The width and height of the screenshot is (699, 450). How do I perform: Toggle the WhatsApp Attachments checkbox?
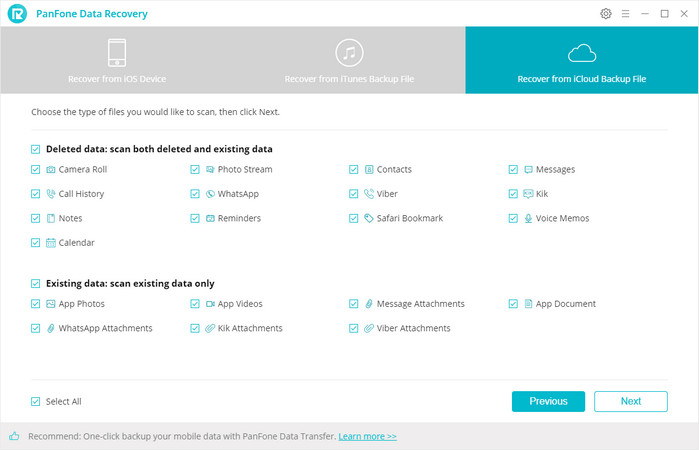[x=36, y=328]
